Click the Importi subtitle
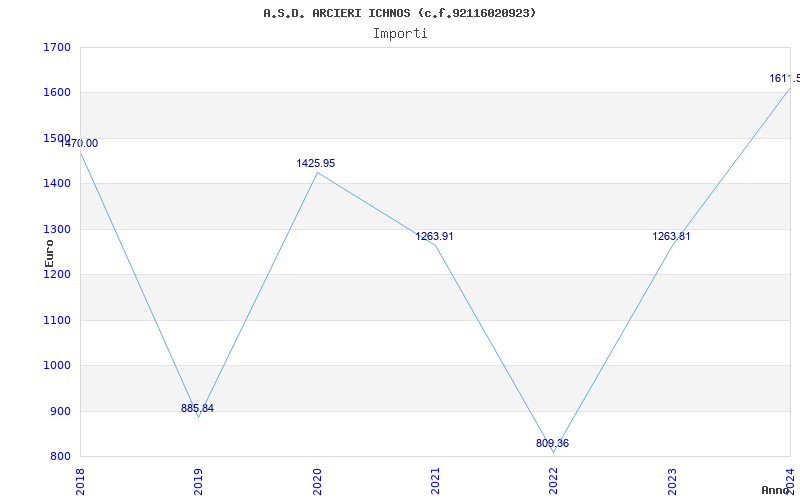The image size is (800, 500). tap(400, 34)
